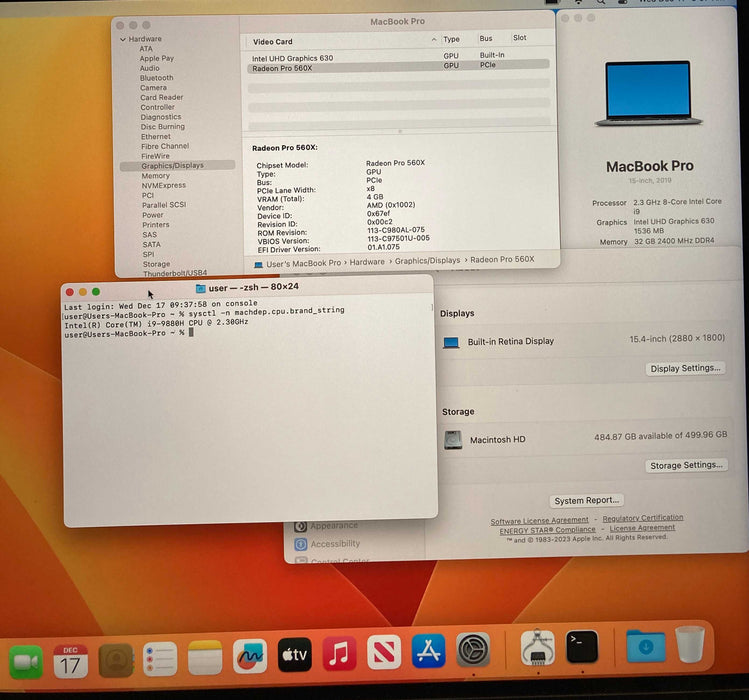
Task: Click the Appearance icon in Settings sidebar
Action: click(x=300, y=526)
